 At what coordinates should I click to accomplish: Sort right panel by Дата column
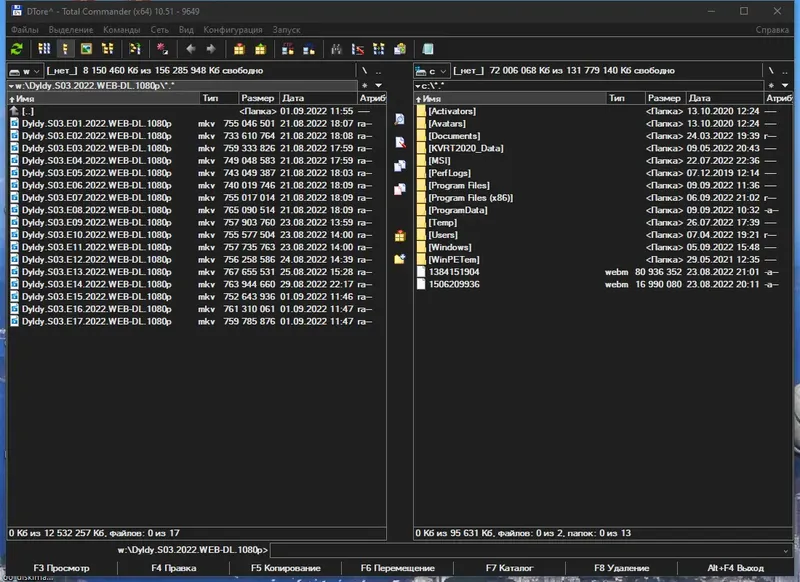pos(724,98)
